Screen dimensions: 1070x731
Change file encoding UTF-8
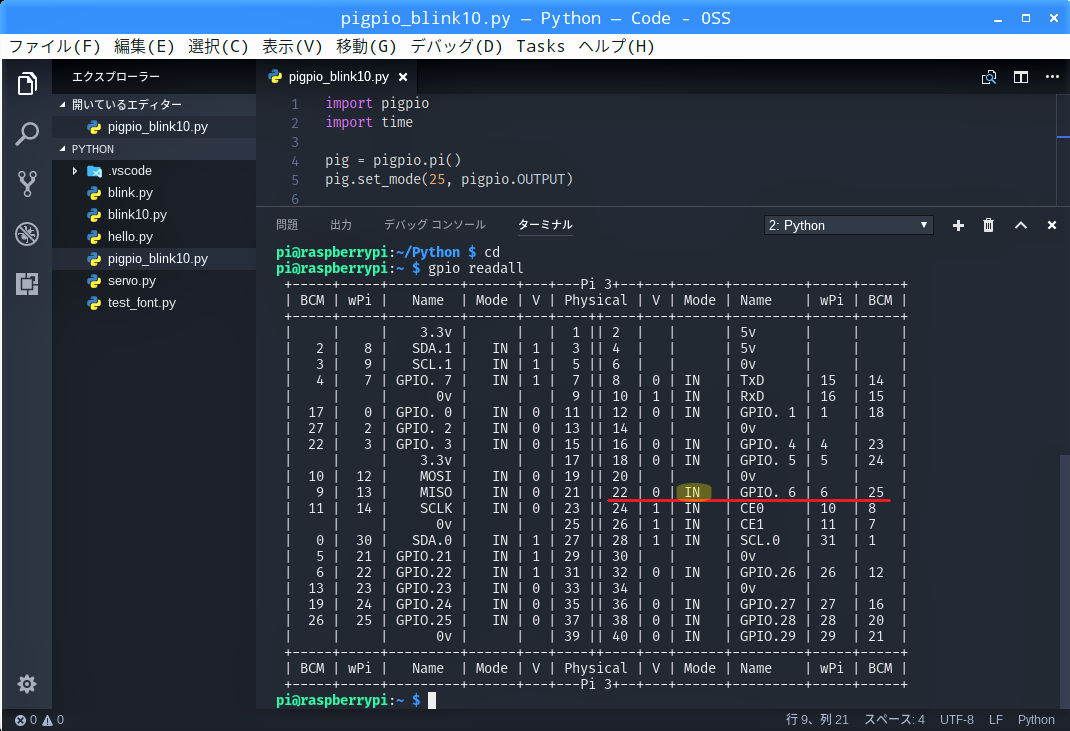tap(957, 719)
